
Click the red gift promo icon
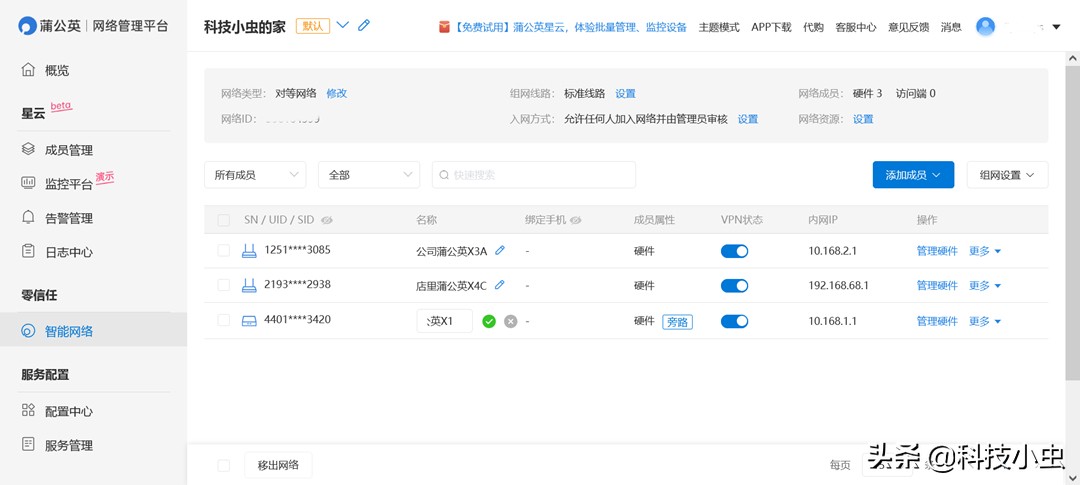point(444,27)
